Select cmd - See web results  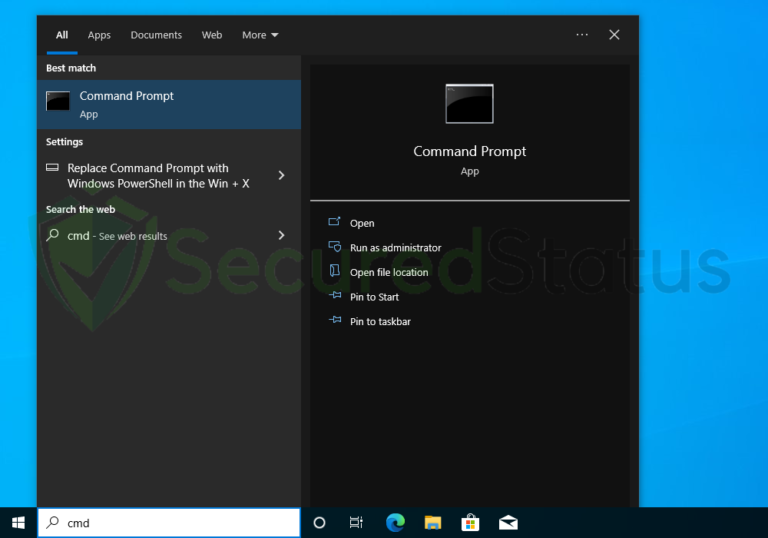169,236
